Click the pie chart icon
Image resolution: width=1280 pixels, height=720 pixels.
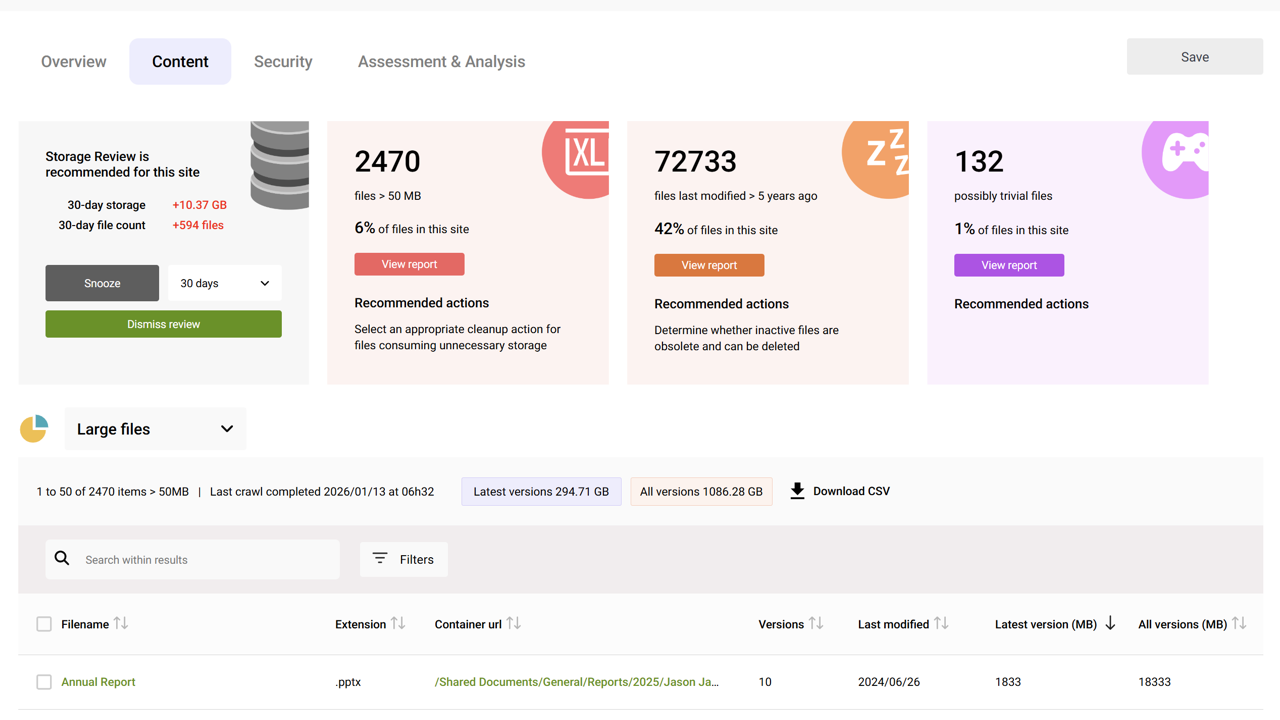[34, 429]
